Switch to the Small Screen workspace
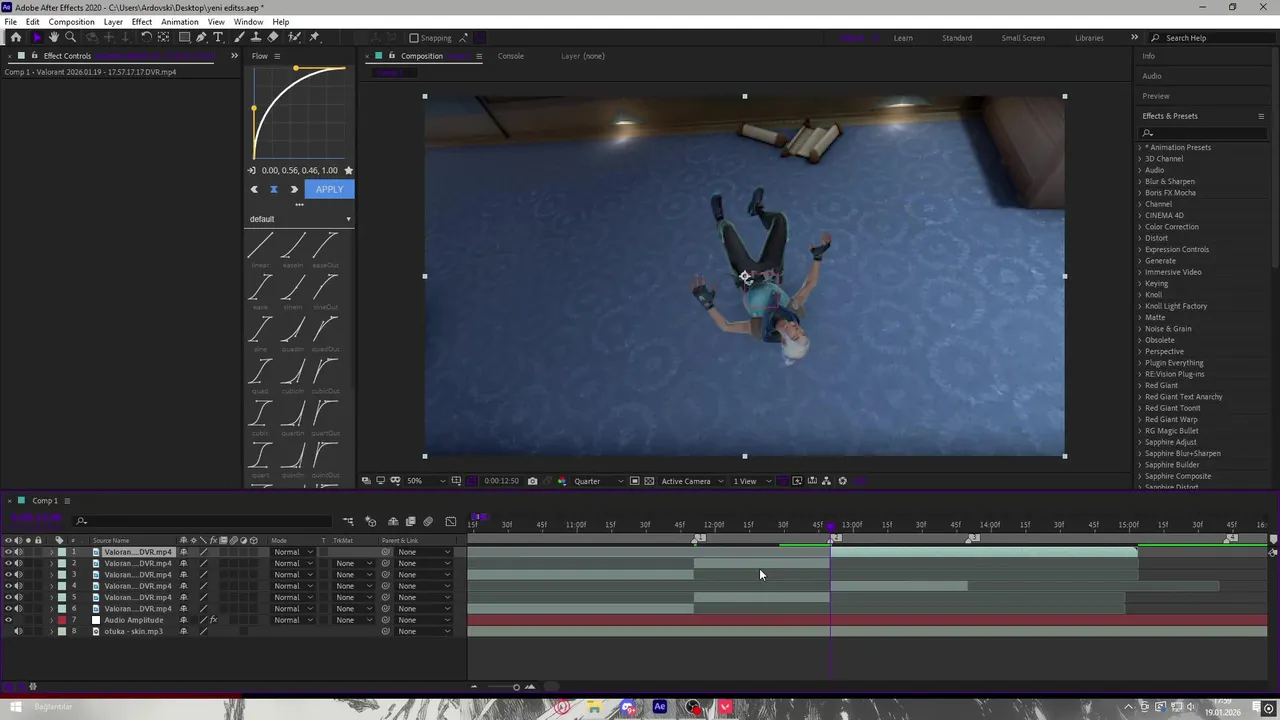 tap(1023, 38)
